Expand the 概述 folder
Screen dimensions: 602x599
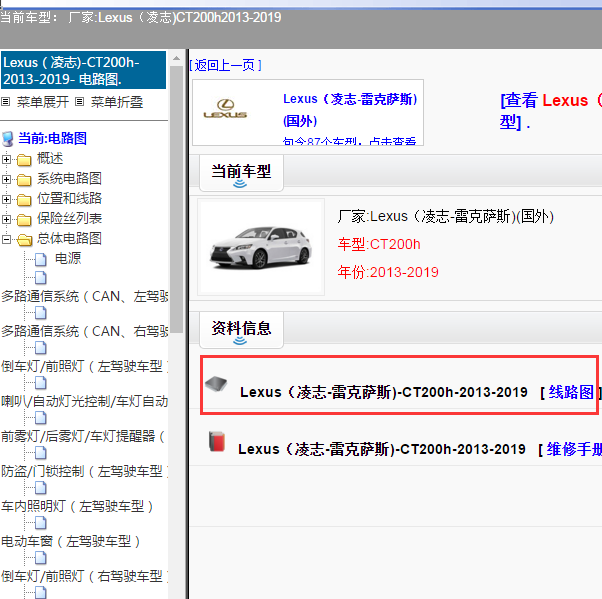point(6,159)
